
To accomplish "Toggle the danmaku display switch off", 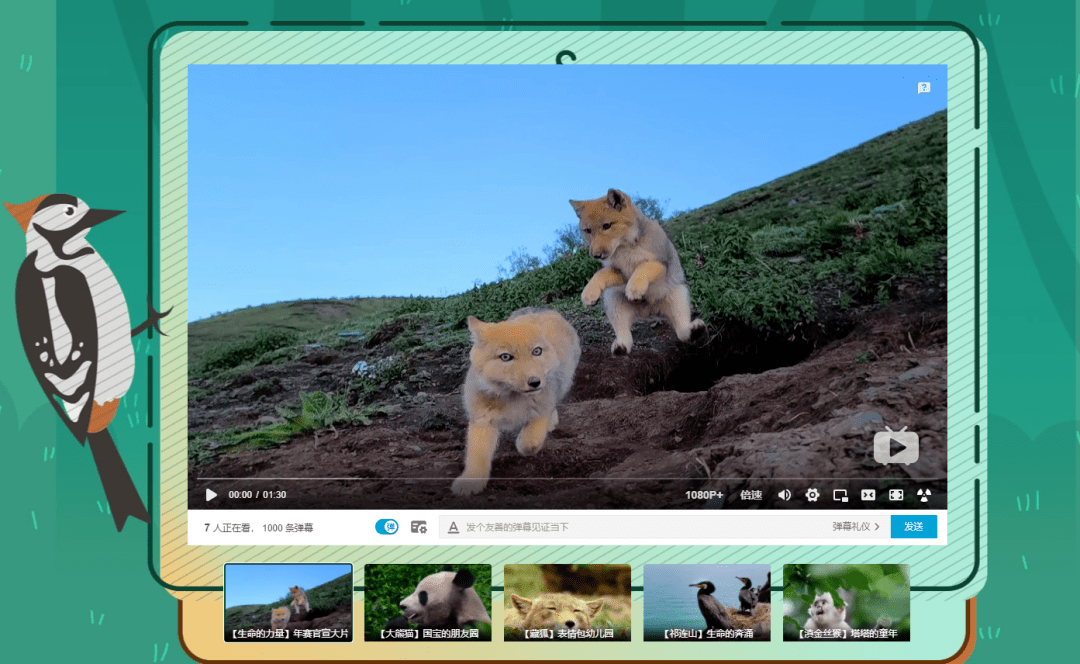I will coord(386,527).
